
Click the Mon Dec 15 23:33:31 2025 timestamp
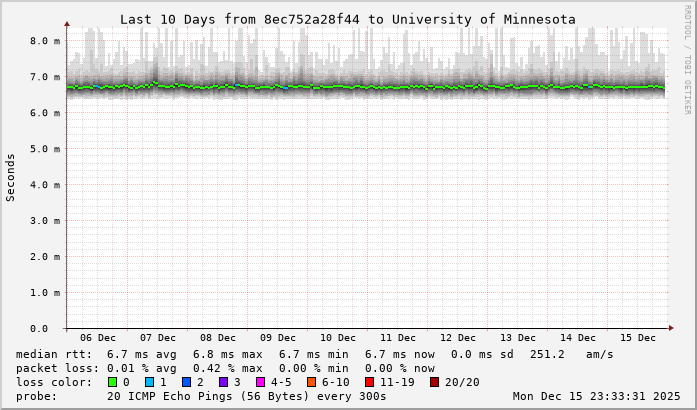pyautogui.click(x=596, y=396)
